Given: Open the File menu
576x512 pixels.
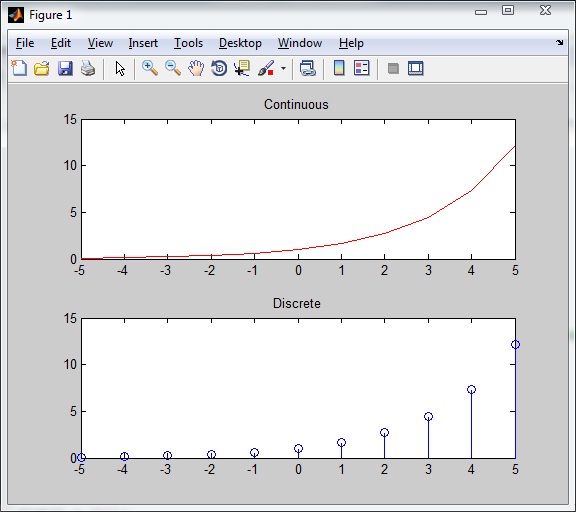Looking at the screenshot, I should 25,43.
